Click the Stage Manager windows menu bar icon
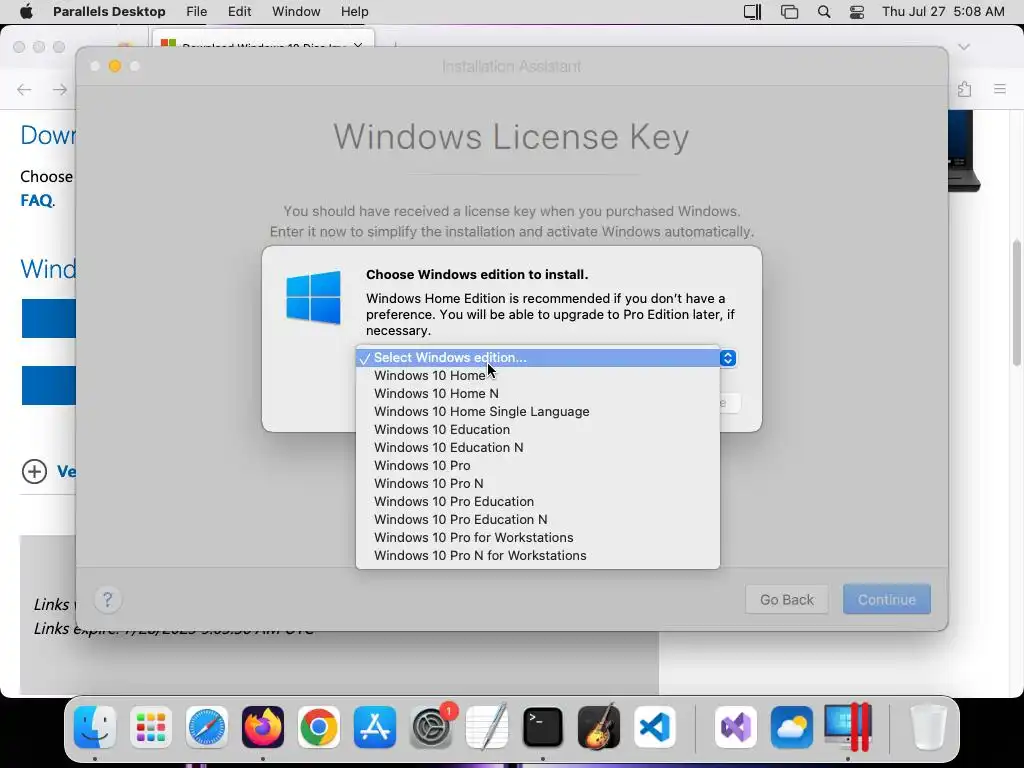 789,12
